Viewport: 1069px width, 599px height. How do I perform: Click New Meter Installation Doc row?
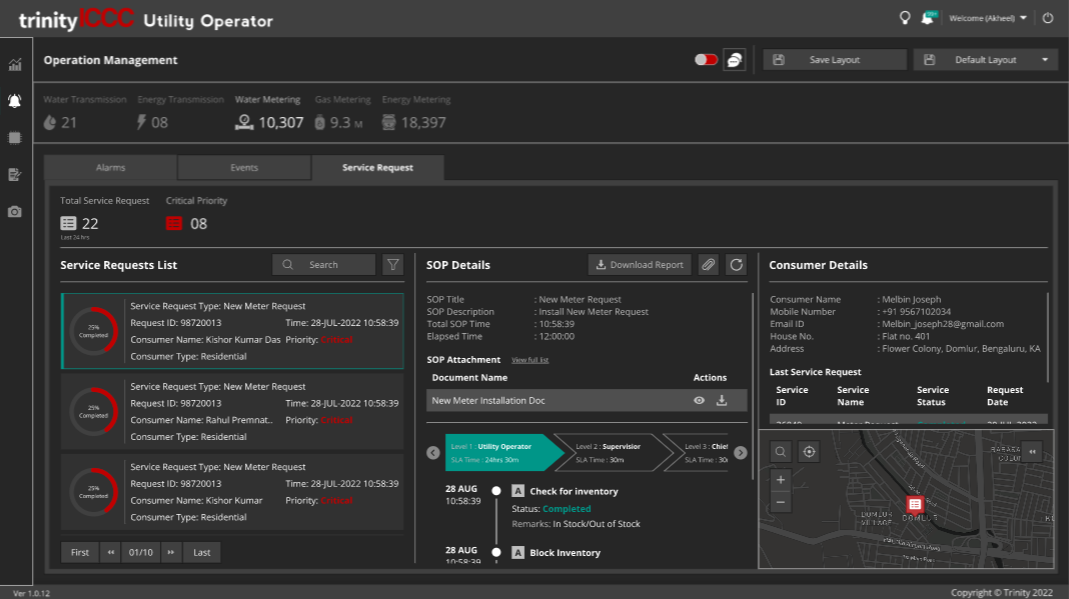[586, 401]
